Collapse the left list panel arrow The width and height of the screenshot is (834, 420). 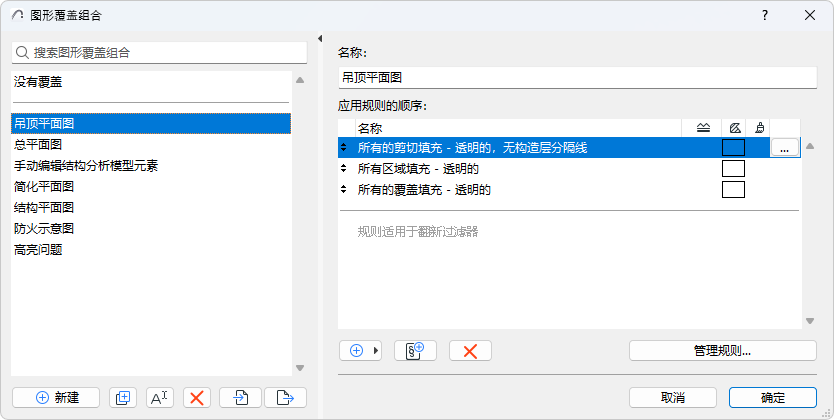[x=320, y=38]
